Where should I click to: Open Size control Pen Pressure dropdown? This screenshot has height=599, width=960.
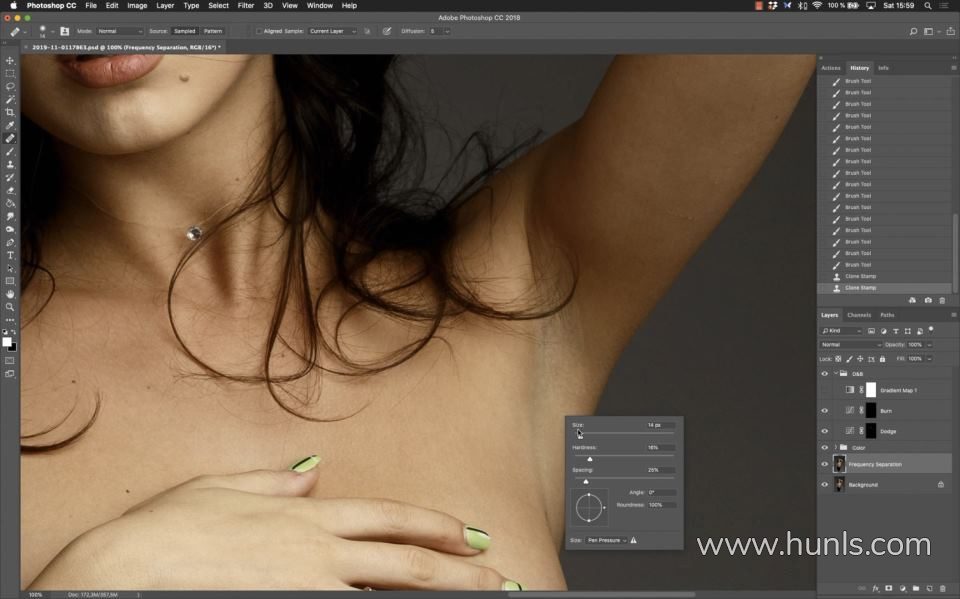pyautogui.click(x=606, y=540)
